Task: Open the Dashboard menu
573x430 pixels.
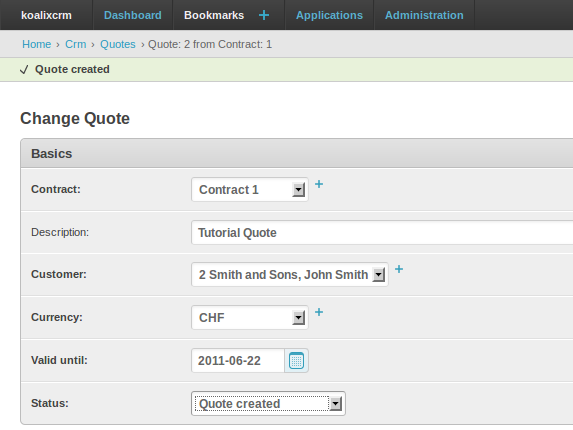Action: (x=133, y=15)
